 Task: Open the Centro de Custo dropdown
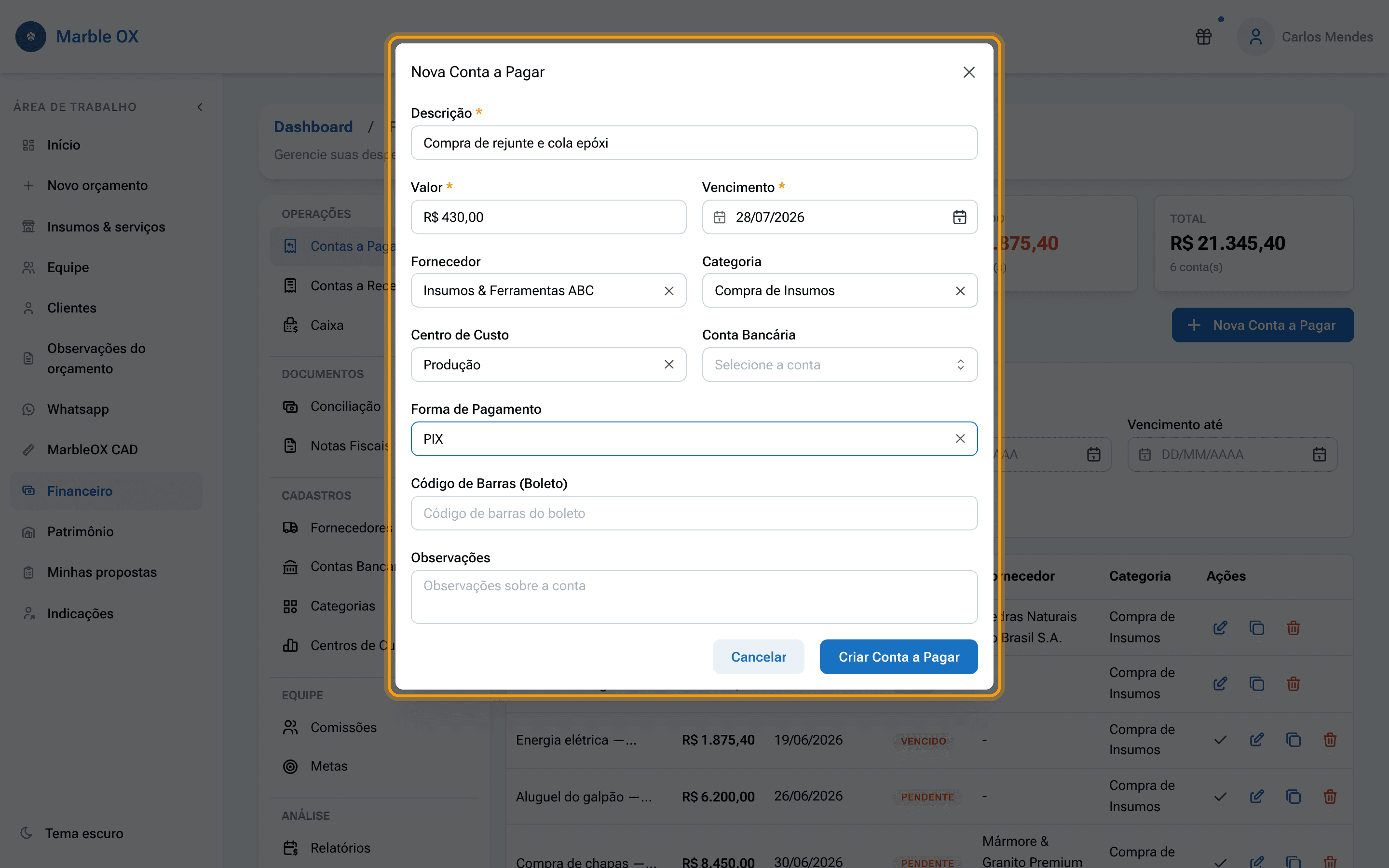[x=548, y=365]
